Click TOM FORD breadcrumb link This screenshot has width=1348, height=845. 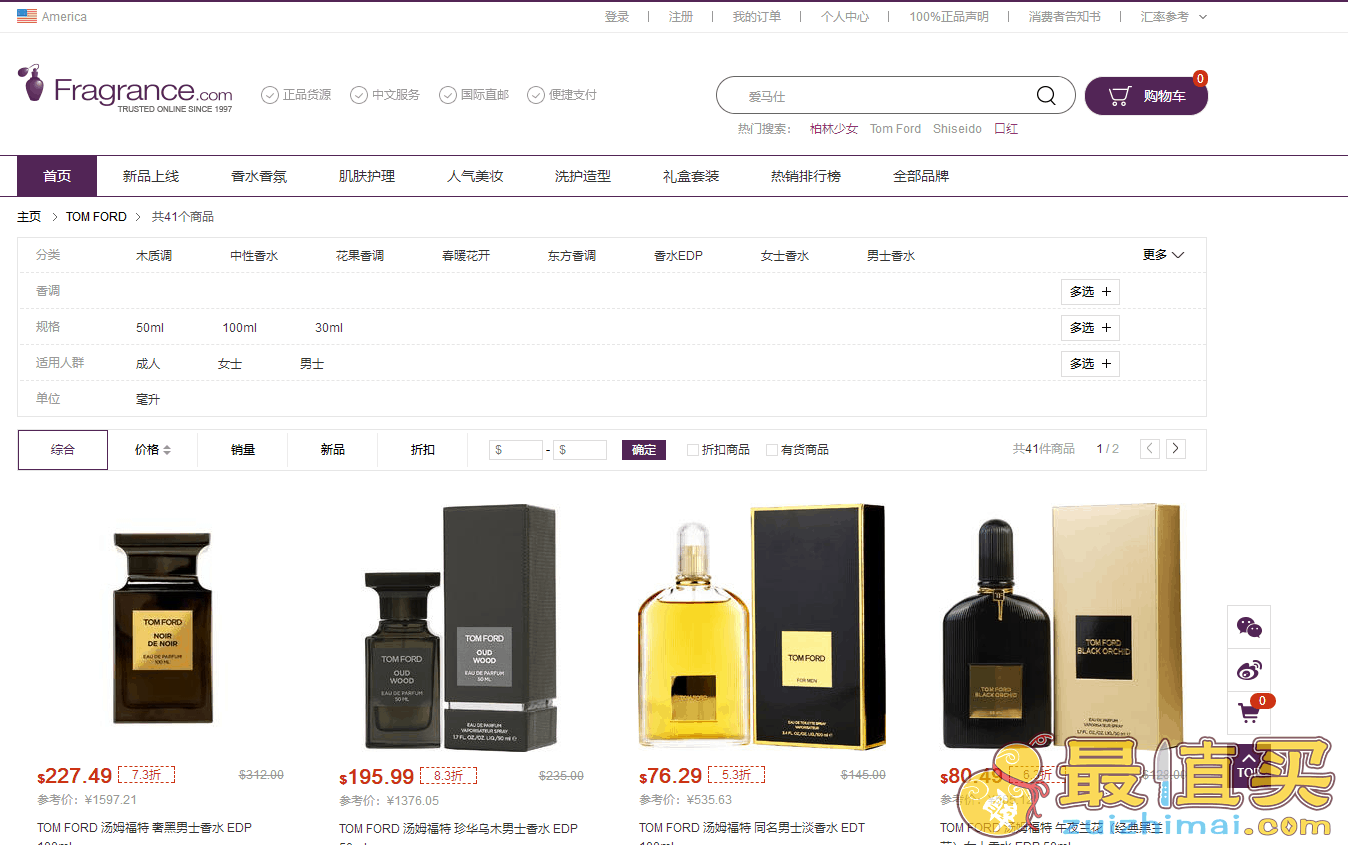click(96, 217)
